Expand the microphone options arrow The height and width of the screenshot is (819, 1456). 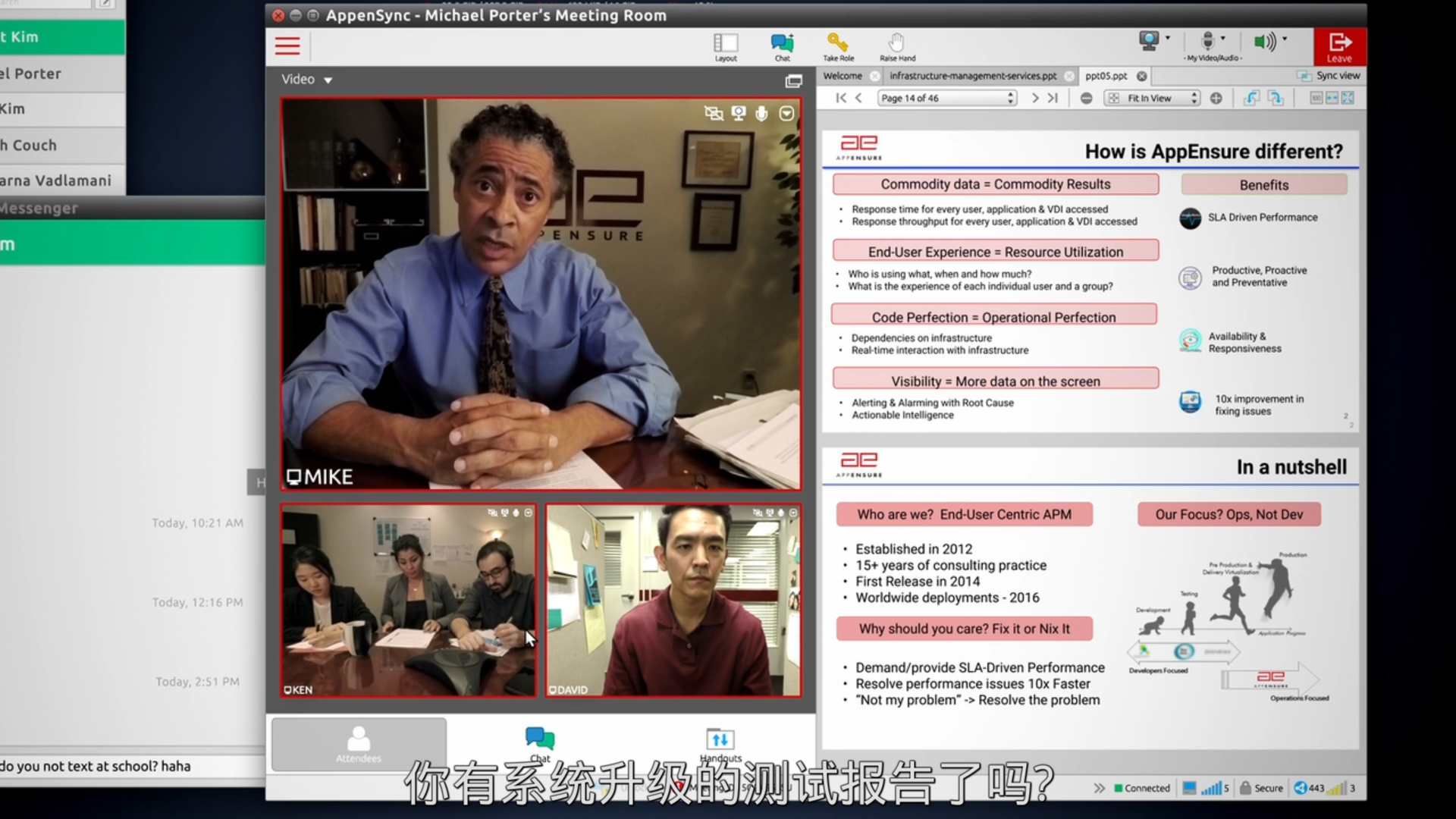pos(1223,38)
